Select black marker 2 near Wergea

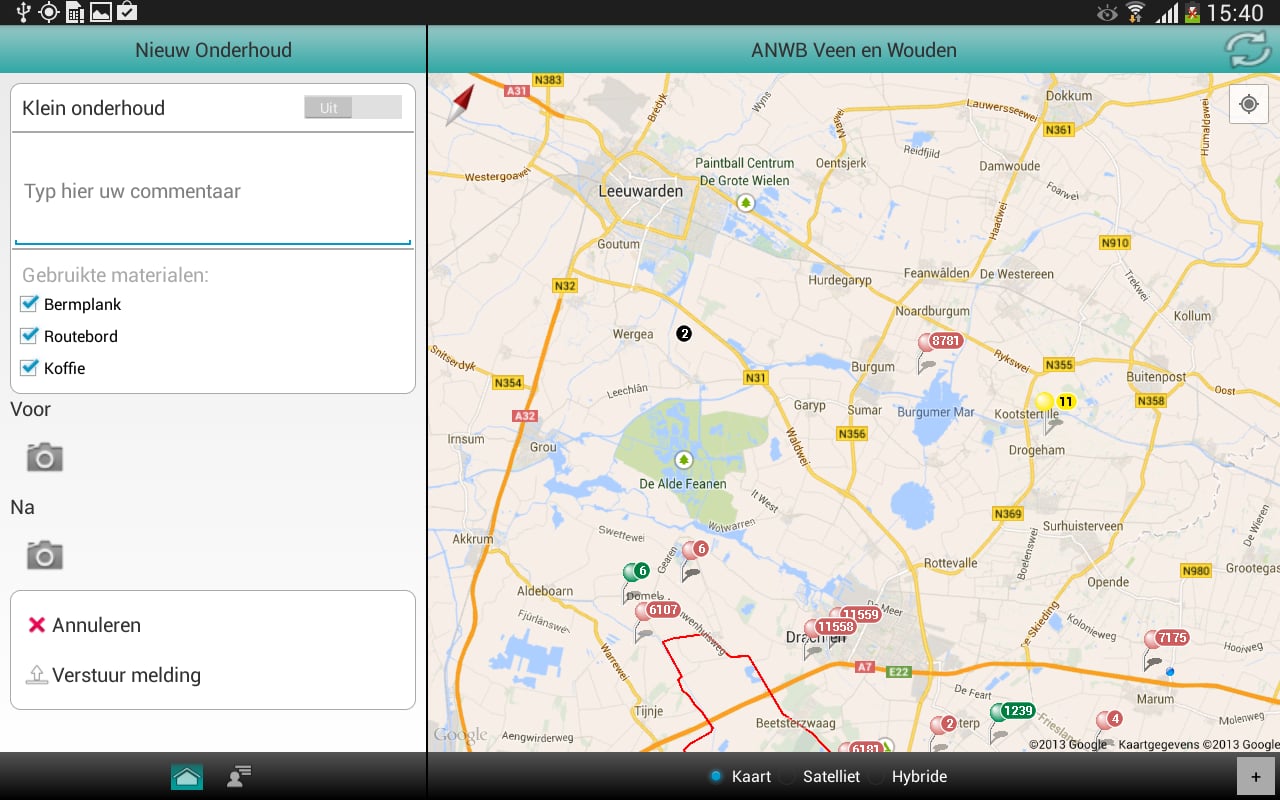click(684, 333)
